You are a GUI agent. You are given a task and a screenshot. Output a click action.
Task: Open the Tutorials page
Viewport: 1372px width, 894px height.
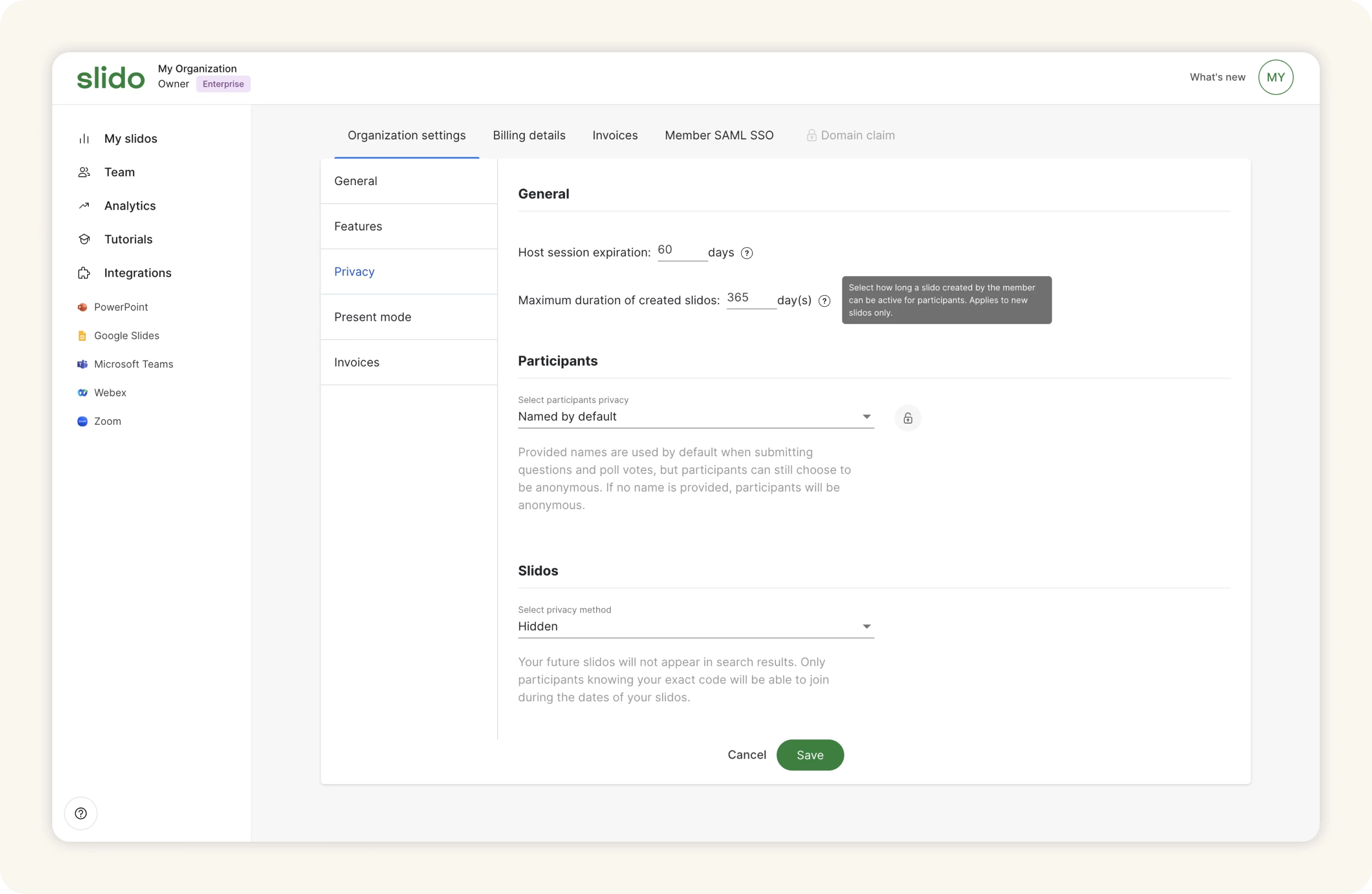[128, 239]
